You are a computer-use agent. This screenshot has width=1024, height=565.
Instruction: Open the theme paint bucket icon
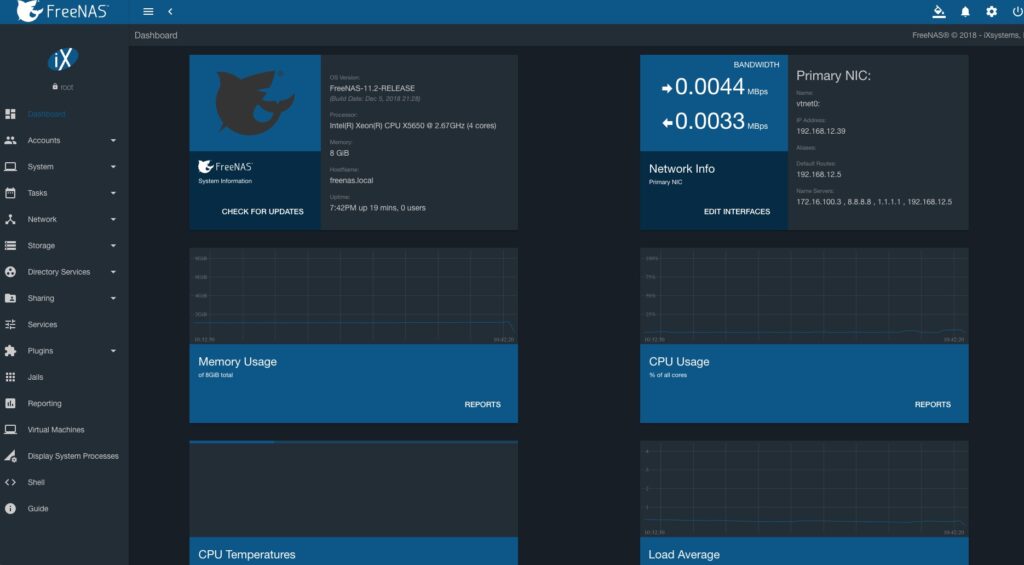[939, 12]
